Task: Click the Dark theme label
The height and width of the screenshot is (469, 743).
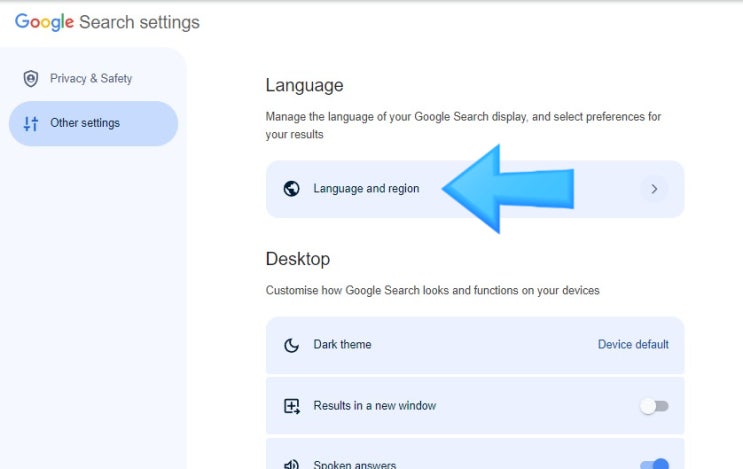Action: 342,344
